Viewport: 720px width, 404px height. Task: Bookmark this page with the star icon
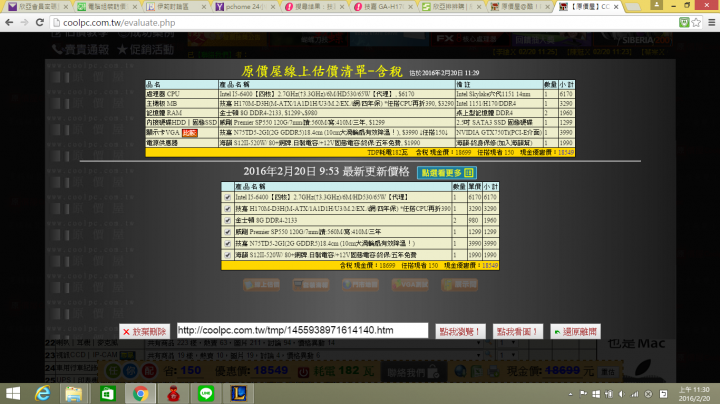click(x=696, y=22)
